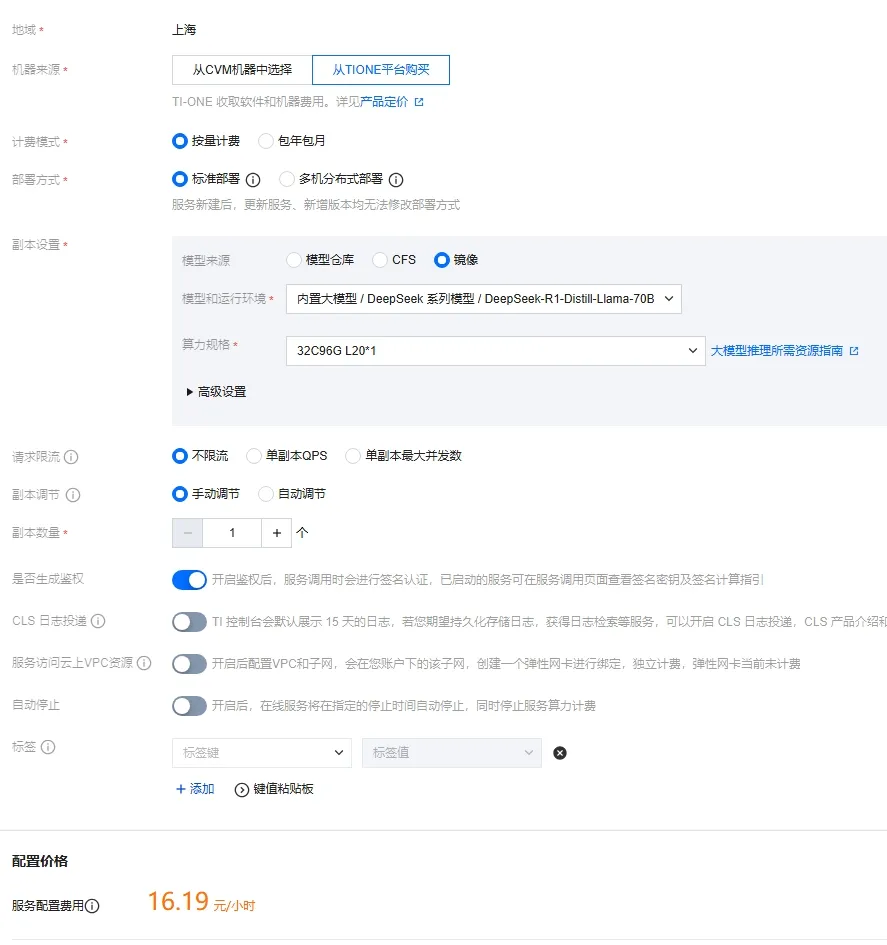
Task: Expand 高级设置 section
Action: pyautogui.click(x=216, y=392)
